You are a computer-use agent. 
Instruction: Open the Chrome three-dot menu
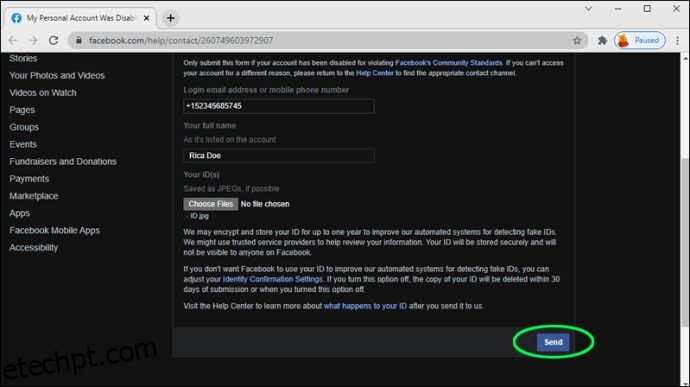coord(677,41)
